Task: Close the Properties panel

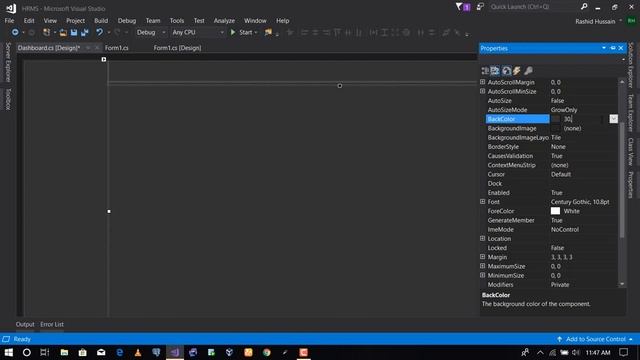Action: [621, 48]
